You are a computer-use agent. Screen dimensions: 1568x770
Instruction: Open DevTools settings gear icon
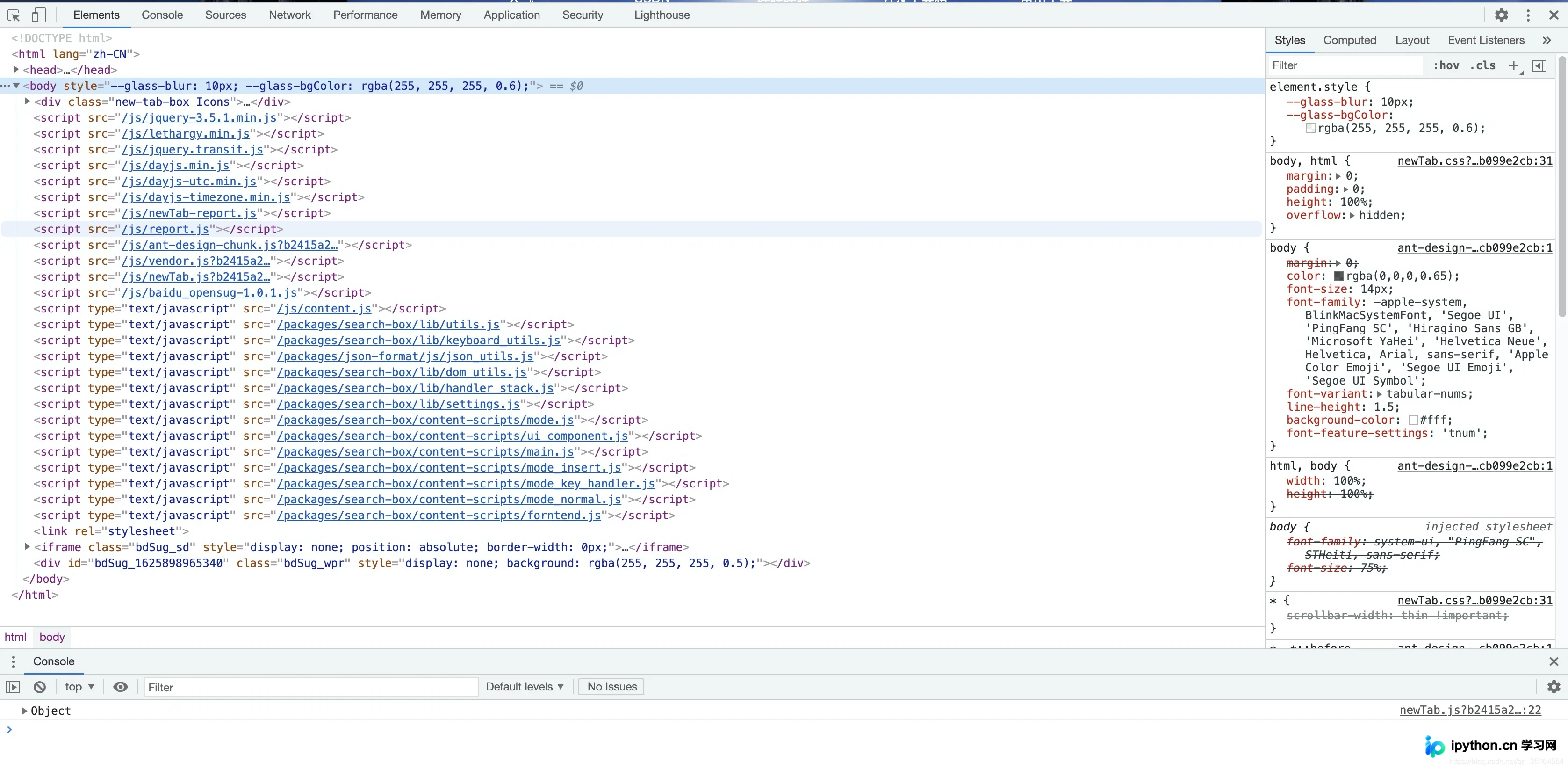pyautogui.click(x=1502, y=15)
